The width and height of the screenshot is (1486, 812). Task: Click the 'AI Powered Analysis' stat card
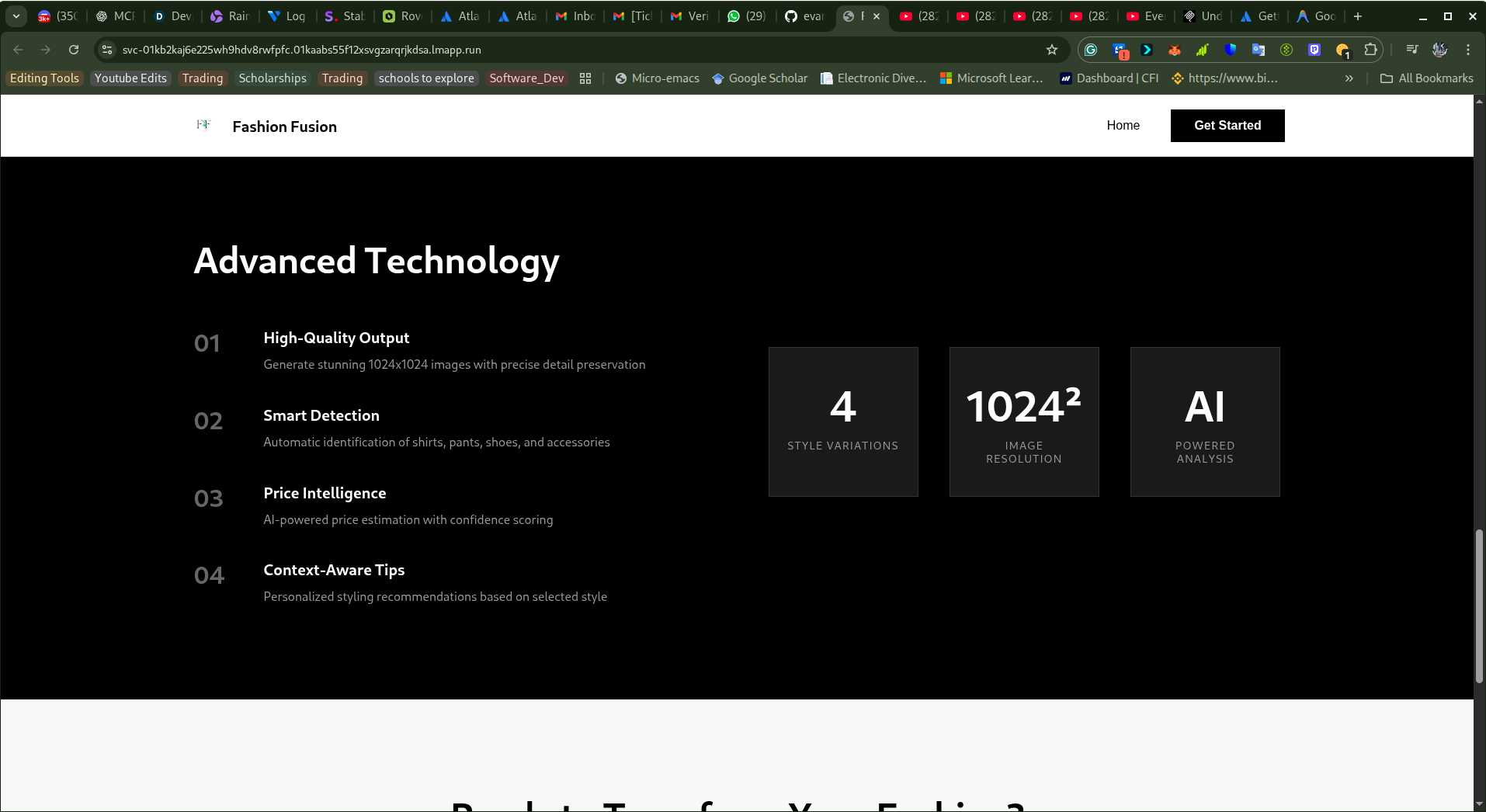(x=1205, y=422)
